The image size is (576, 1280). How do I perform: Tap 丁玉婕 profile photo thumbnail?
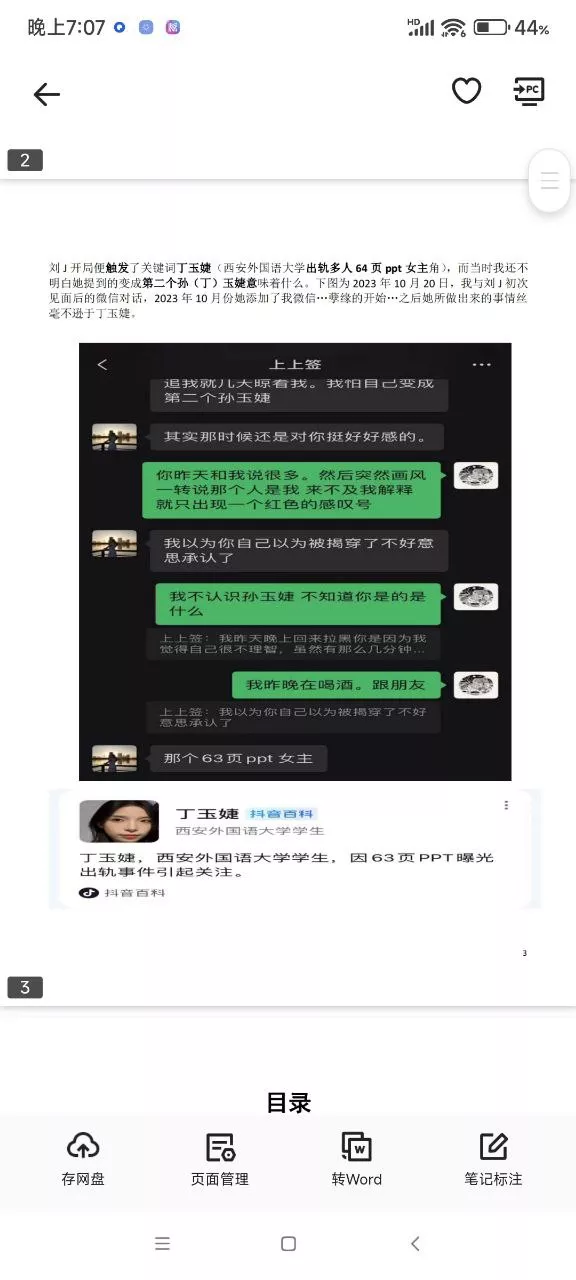point(119,821)
